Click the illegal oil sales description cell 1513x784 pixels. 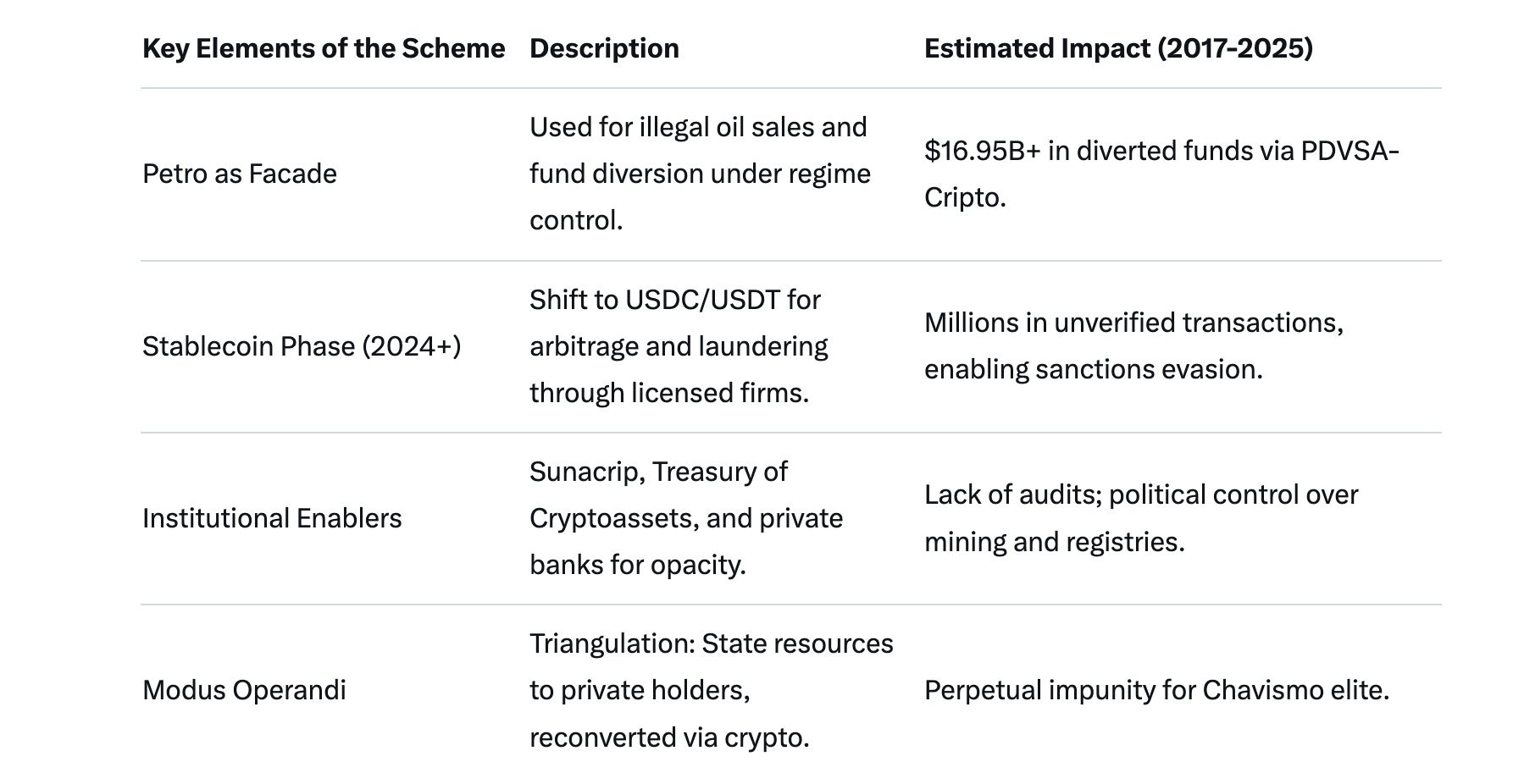700,174
